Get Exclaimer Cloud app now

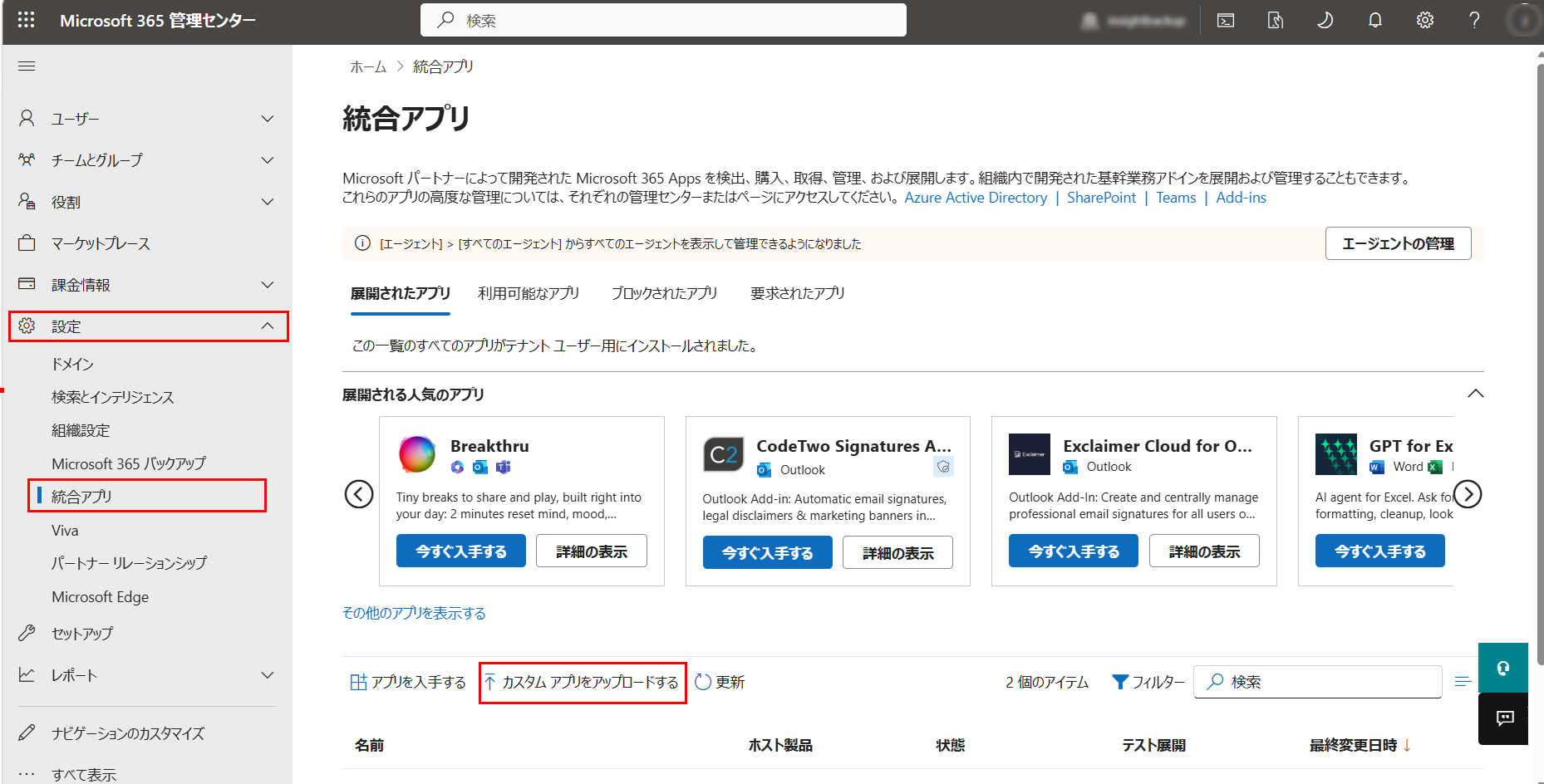(x=1074, y=551)
